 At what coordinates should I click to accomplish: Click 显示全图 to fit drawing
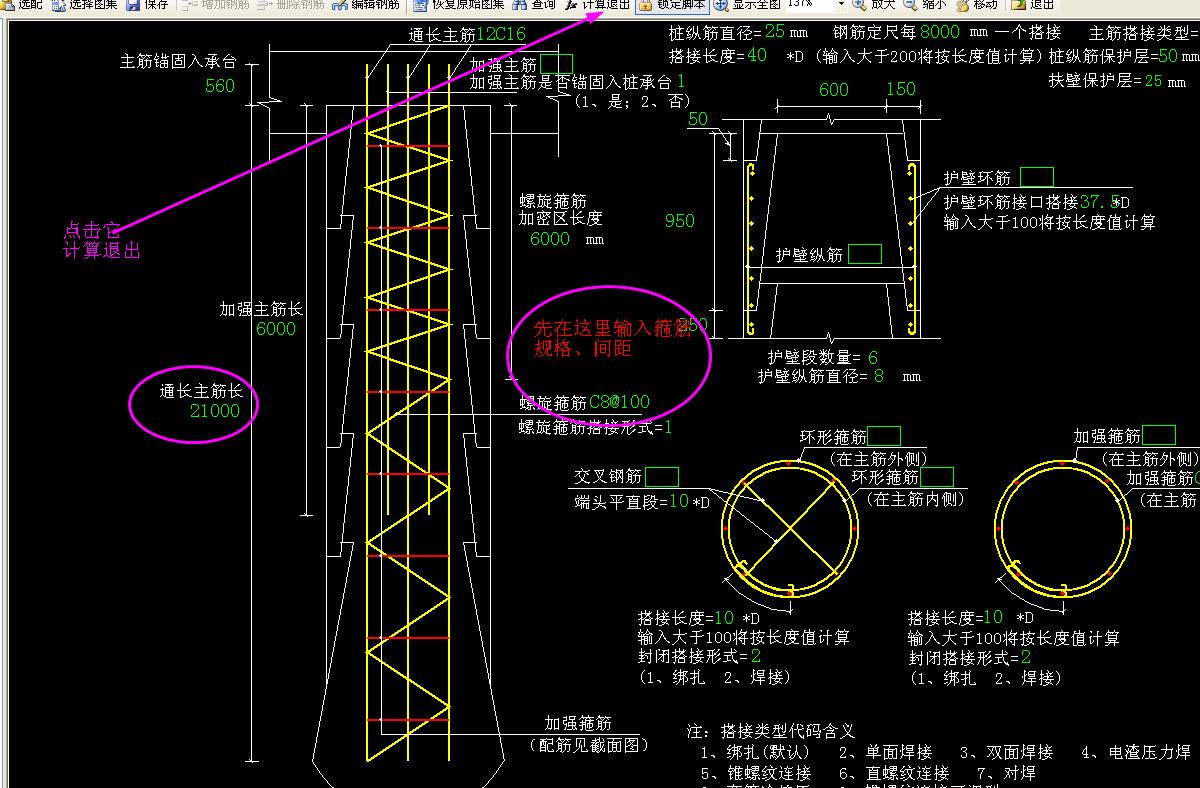click(x=748, y=4)
